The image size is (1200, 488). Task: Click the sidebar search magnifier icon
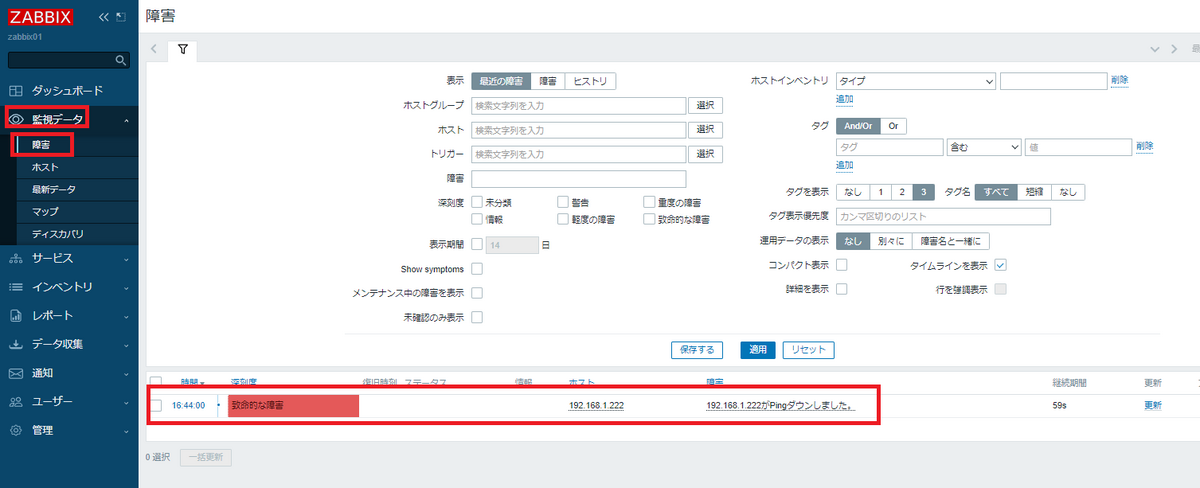click(121, 61)
